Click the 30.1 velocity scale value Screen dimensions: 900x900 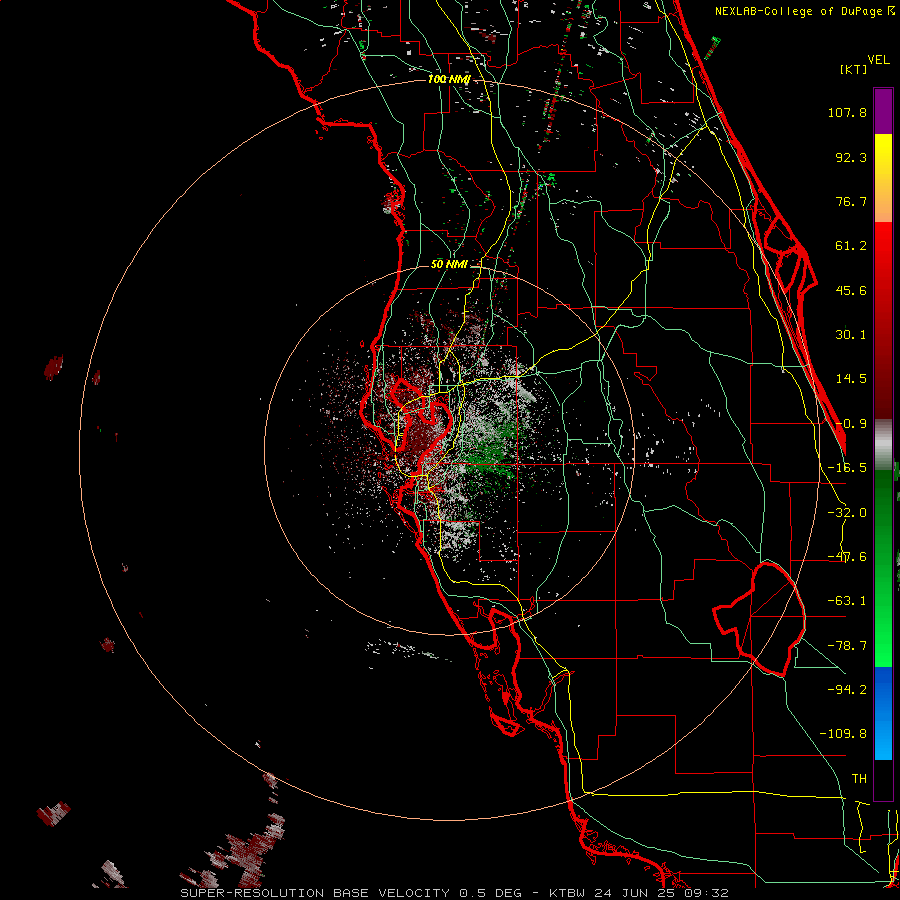[851, 335]
